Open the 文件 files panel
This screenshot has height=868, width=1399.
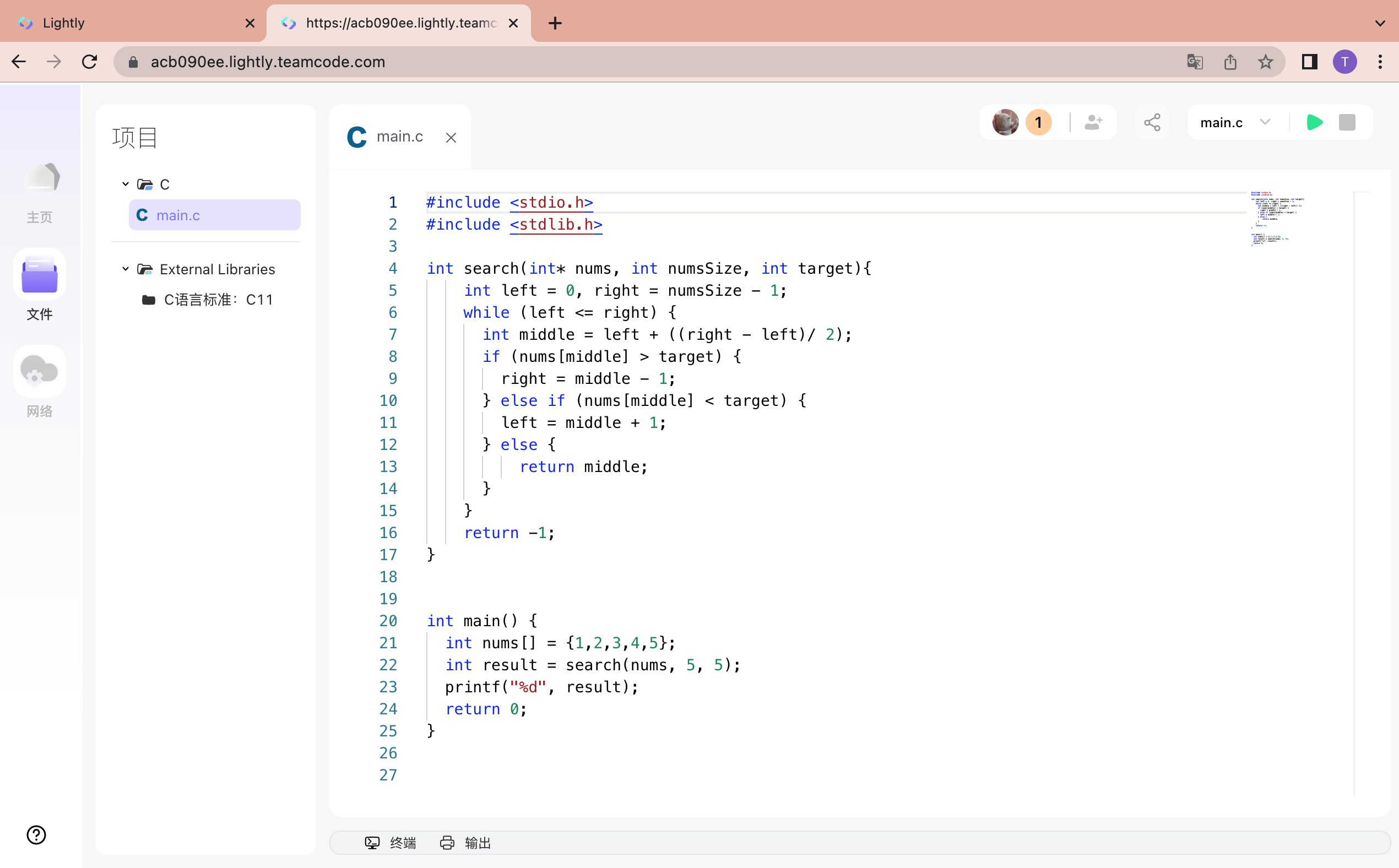pyautogui.click(x=39, y=285)
